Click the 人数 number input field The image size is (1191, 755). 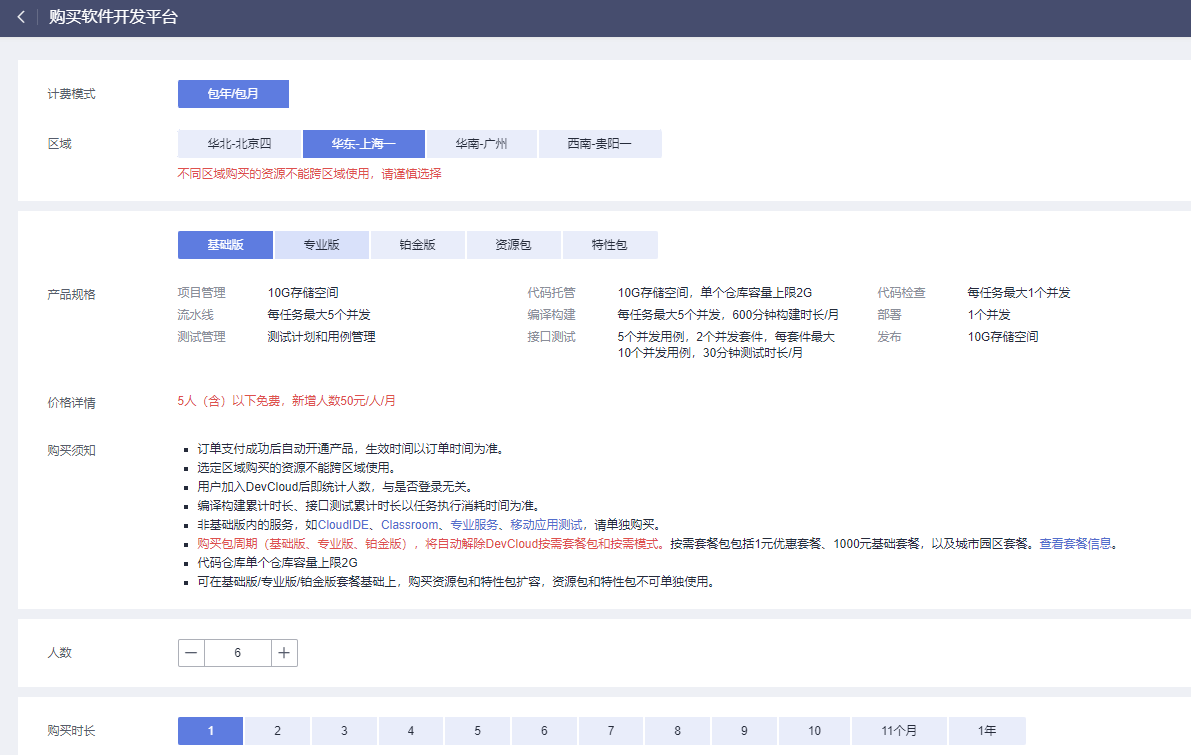point(237,653)
